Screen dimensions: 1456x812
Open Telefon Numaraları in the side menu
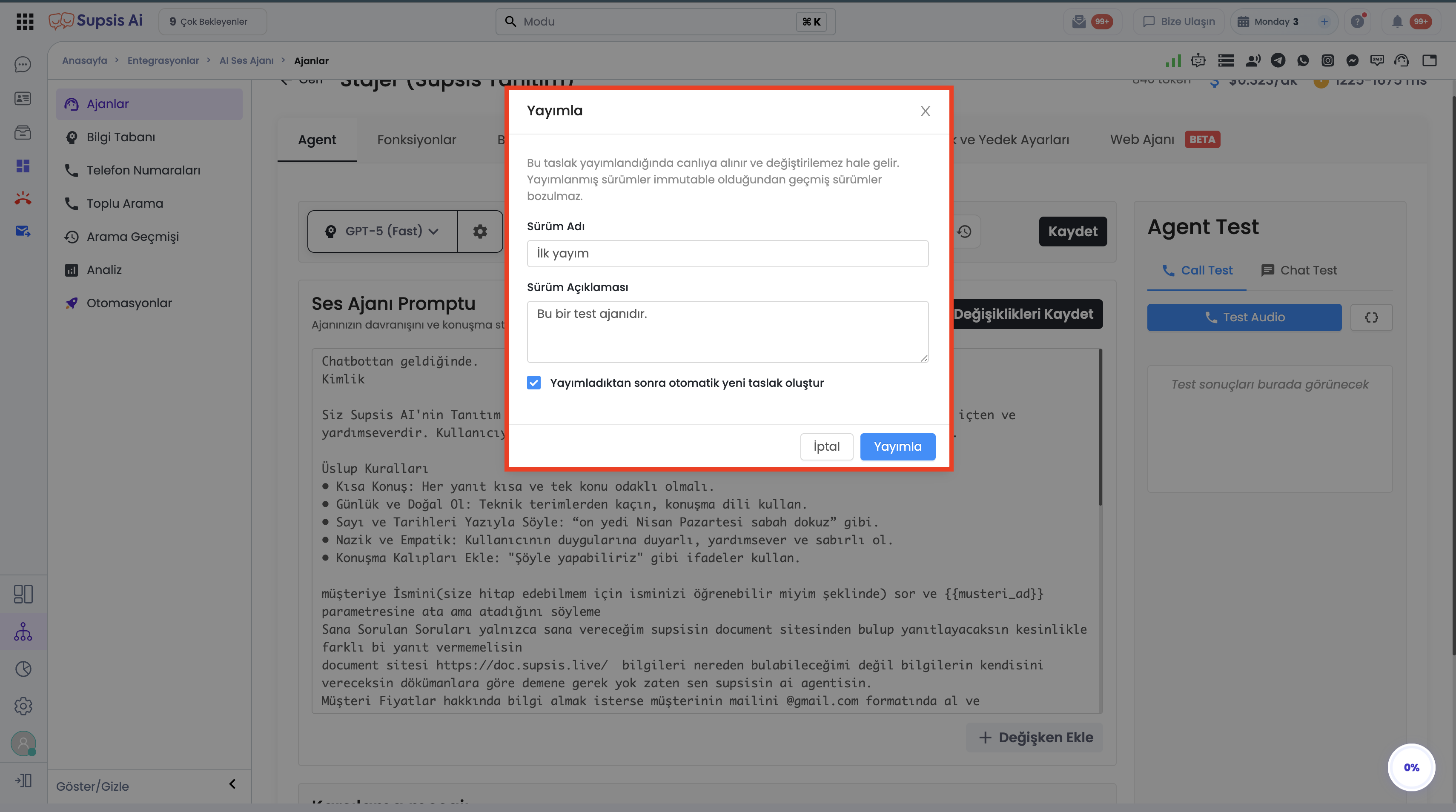(x=149, y=170)
